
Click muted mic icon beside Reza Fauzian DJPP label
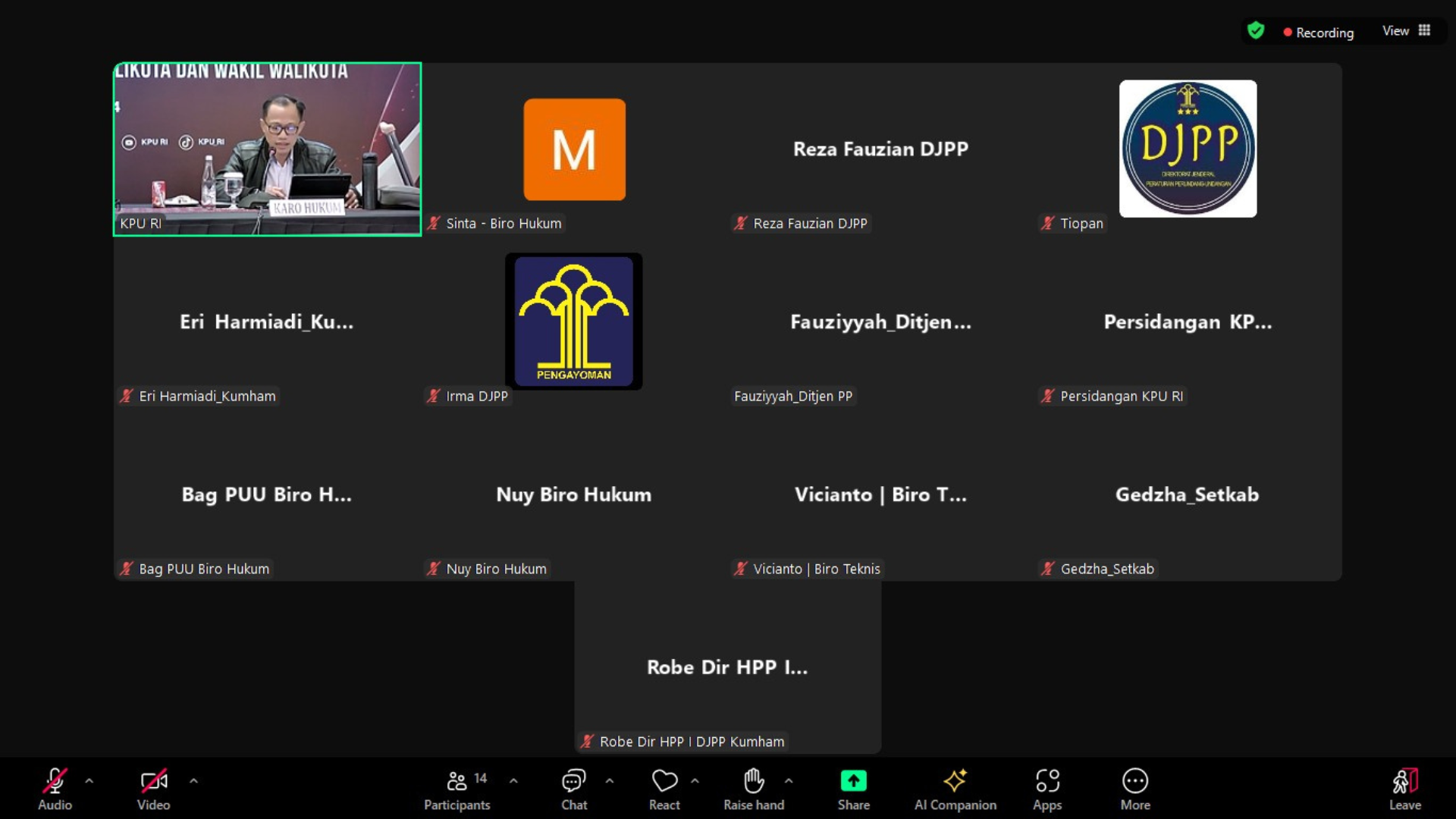[741, 223]
